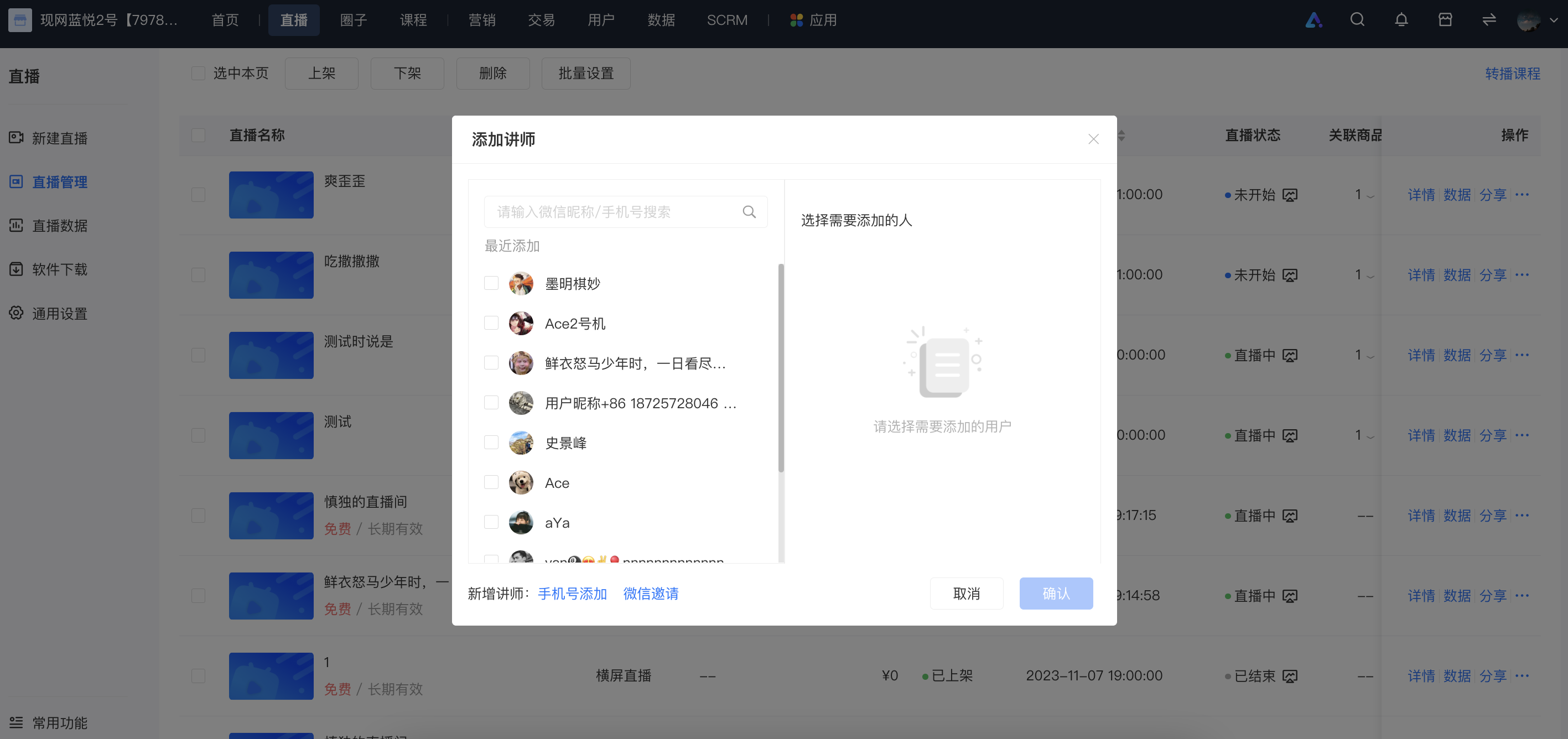This screenshot has width=1568, height=739.
Task: Tick the 选中本页 checkbox
Action: click(x=199, y=73)
